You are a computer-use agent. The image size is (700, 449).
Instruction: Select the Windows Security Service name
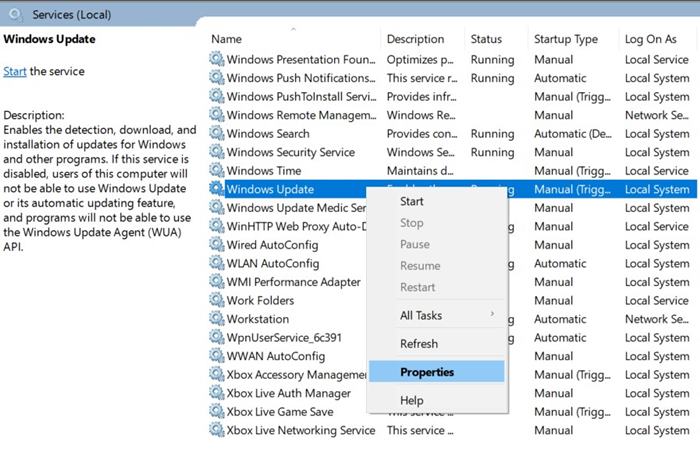point(291,152)
